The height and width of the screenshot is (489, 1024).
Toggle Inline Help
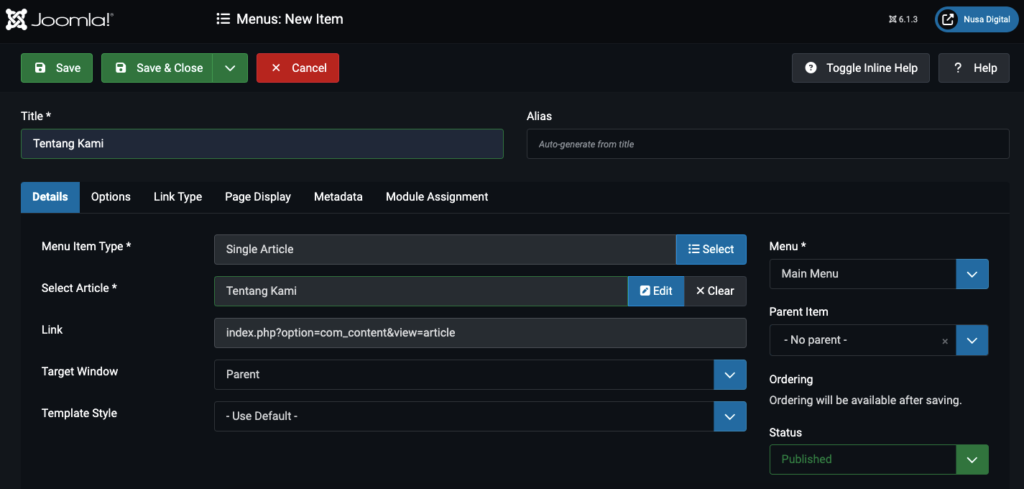click(861, 68)
